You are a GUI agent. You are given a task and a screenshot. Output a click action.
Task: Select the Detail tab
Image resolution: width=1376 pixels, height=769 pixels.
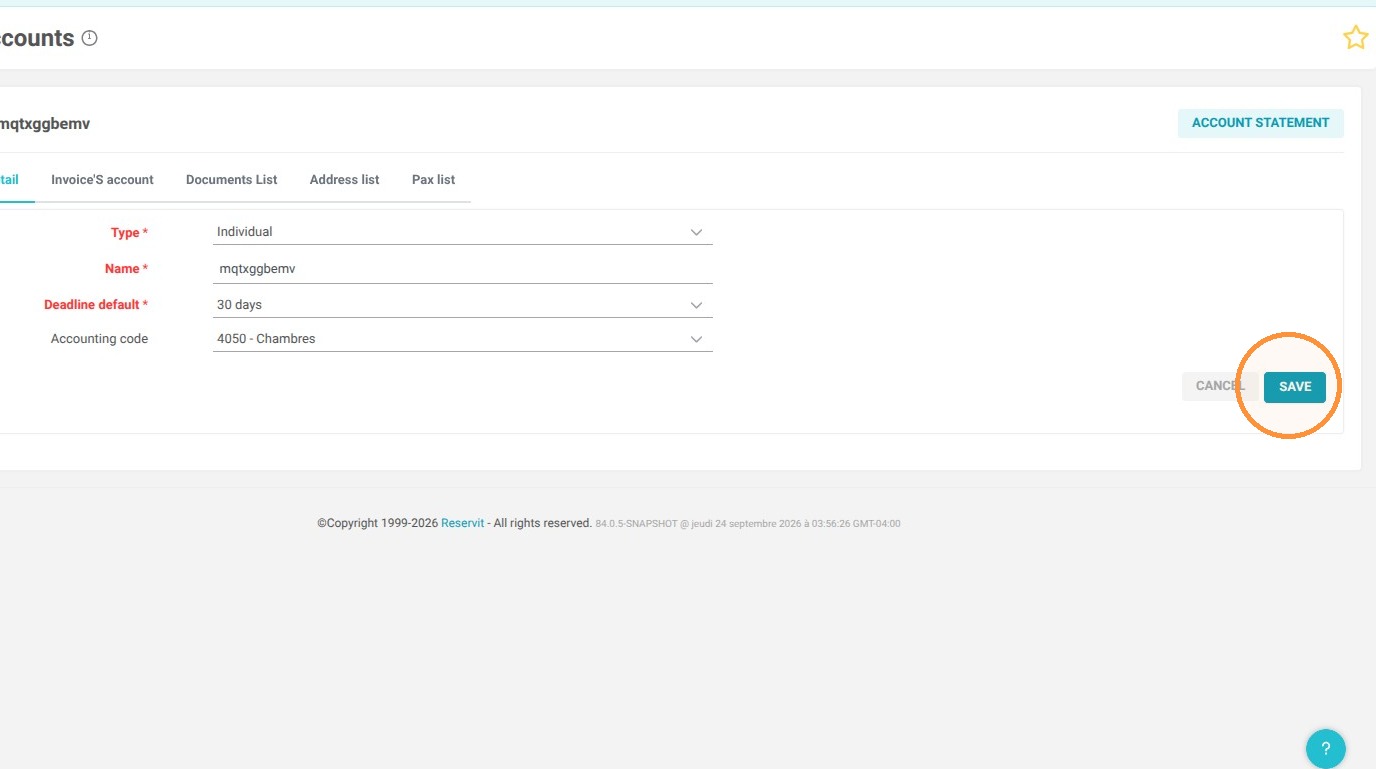point(9,180)
